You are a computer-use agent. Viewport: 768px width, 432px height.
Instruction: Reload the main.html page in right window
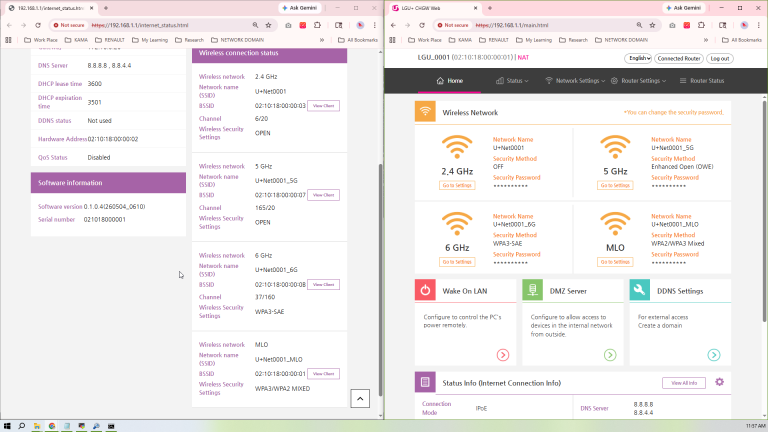(x=422, y=25)
